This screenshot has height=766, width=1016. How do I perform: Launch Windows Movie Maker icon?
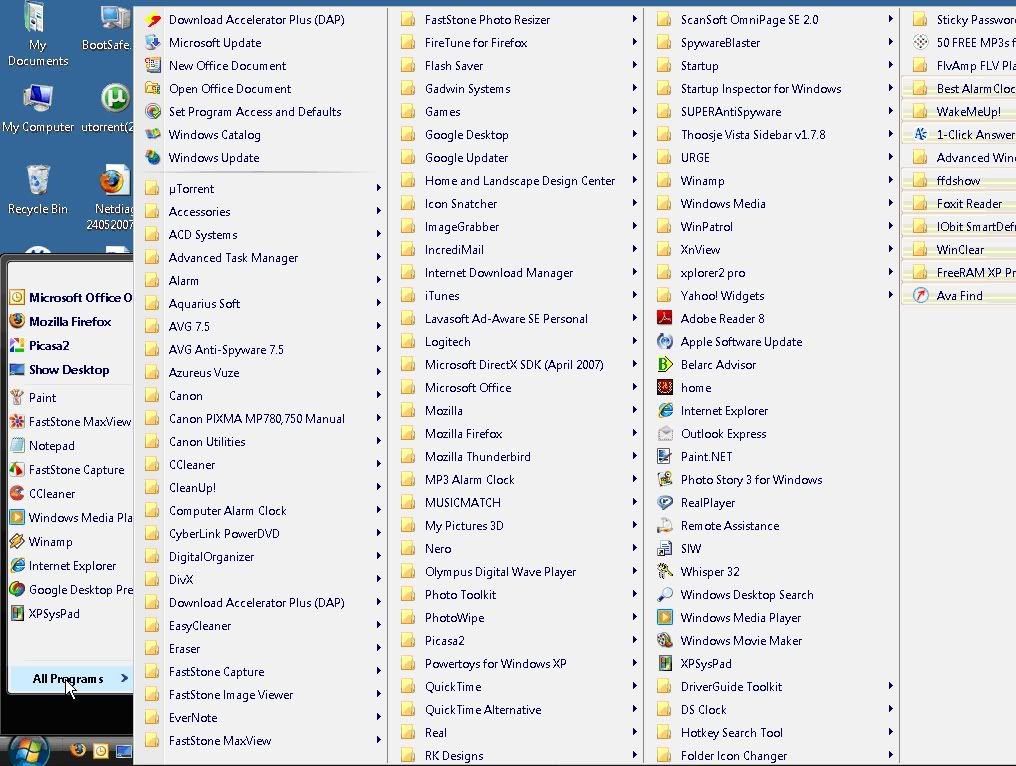(x=665, y=640)
